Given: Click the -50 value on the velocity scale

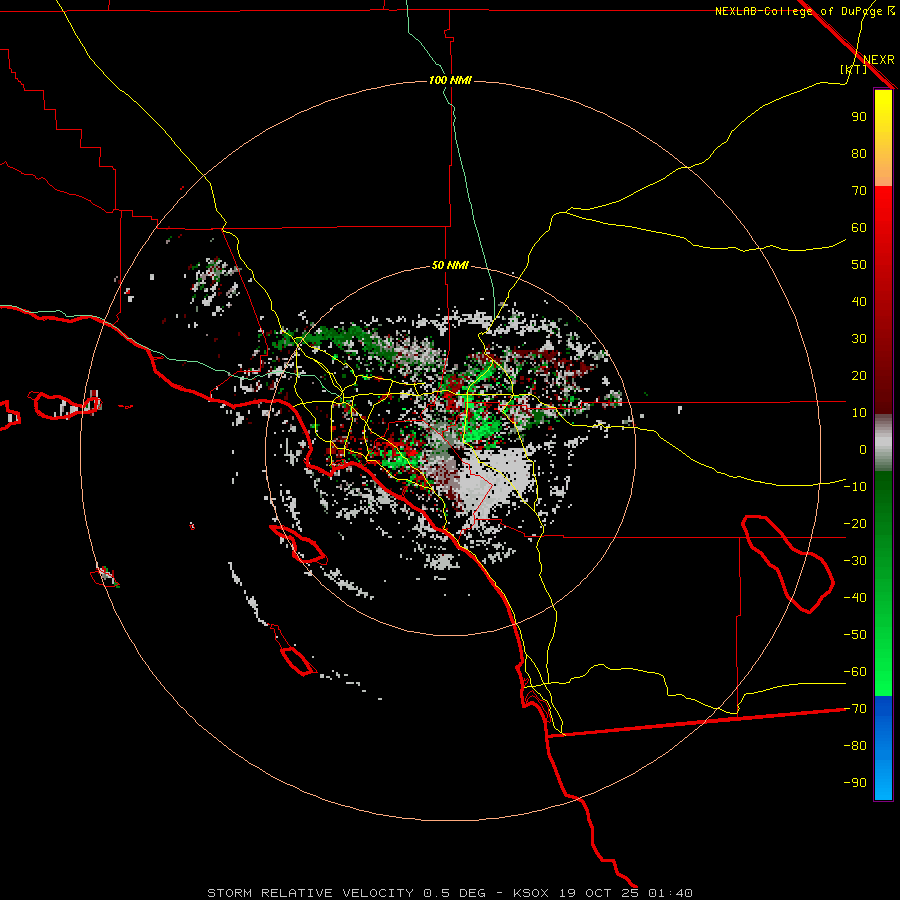Looking at the screenshot, I should click(x=855, y=635).
